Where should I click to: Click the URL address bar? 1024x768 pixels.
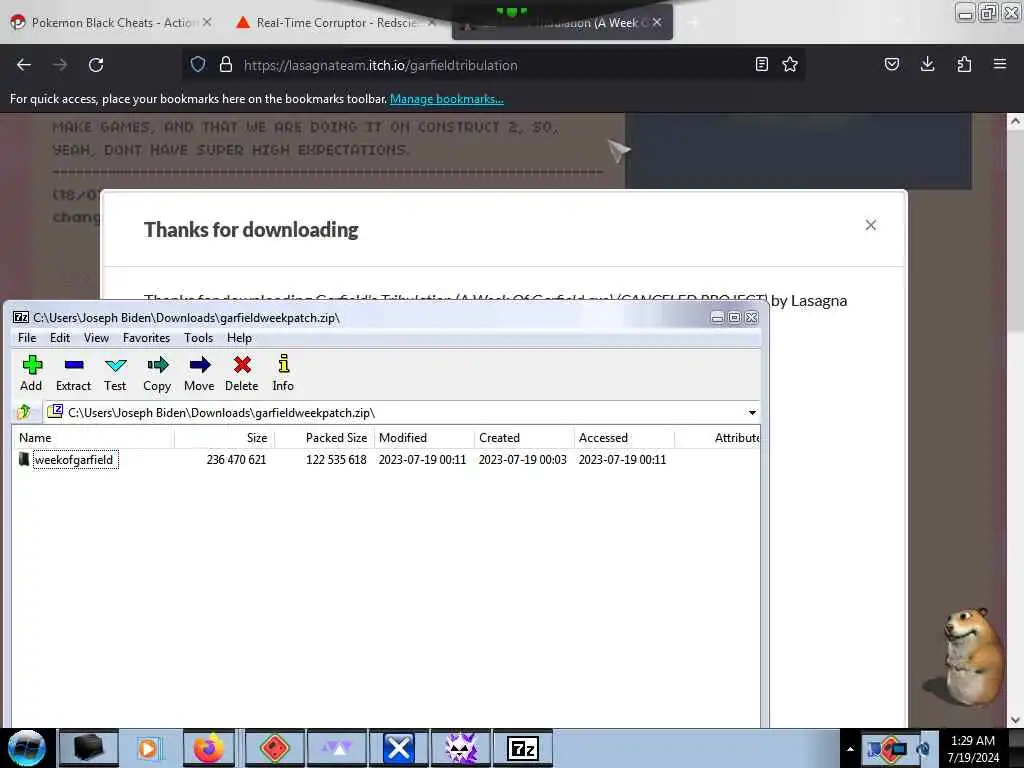point(493,65)
